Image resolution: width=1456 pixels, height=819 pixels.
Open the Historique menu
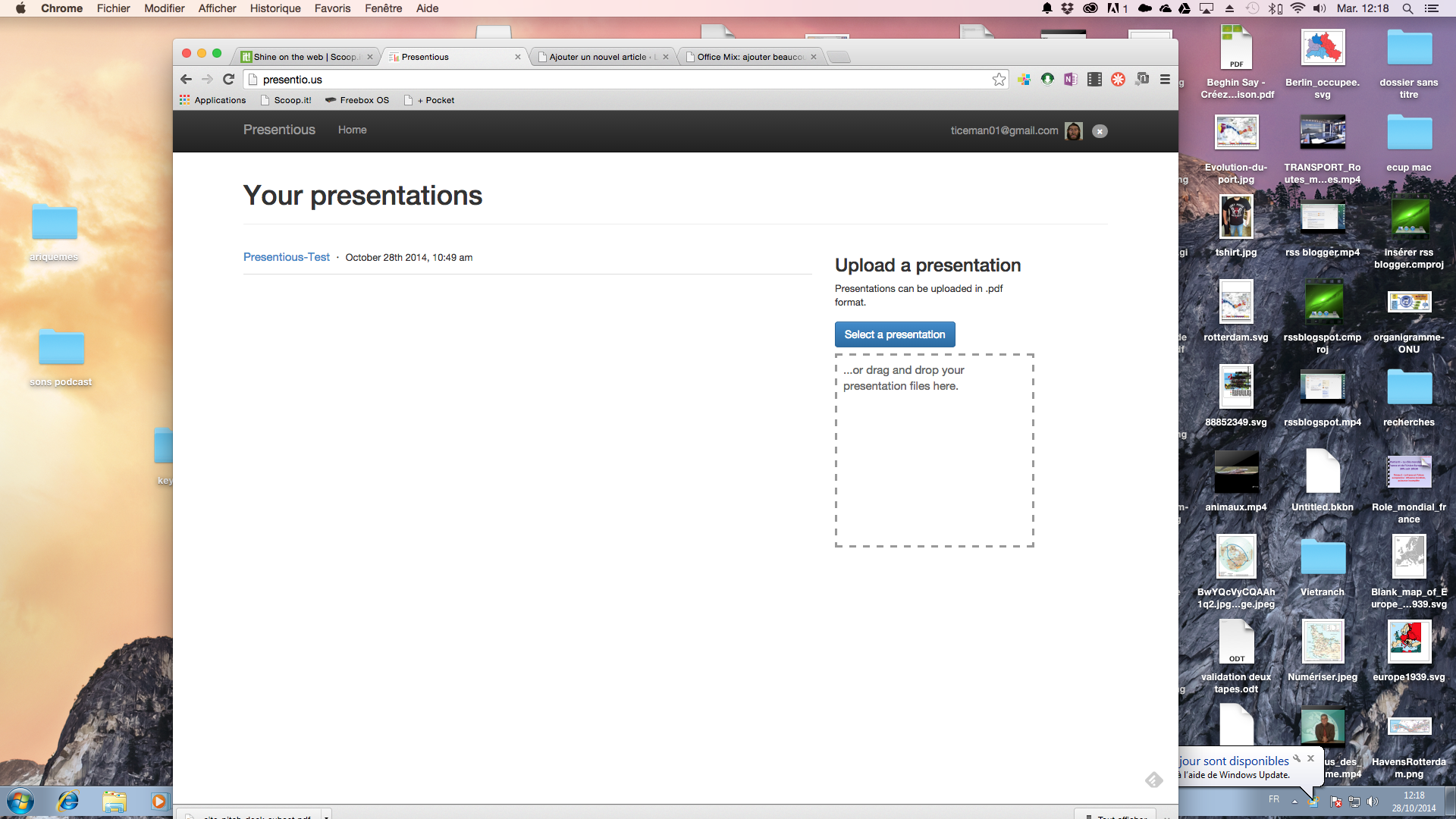tap(275, 8)
